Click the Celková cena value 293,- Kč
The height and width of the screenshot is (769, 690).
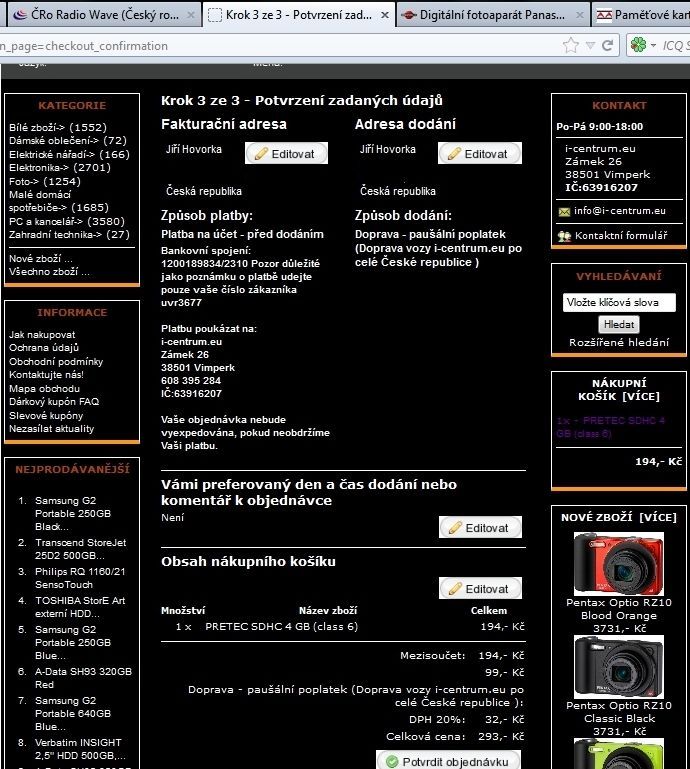[501, 737]
